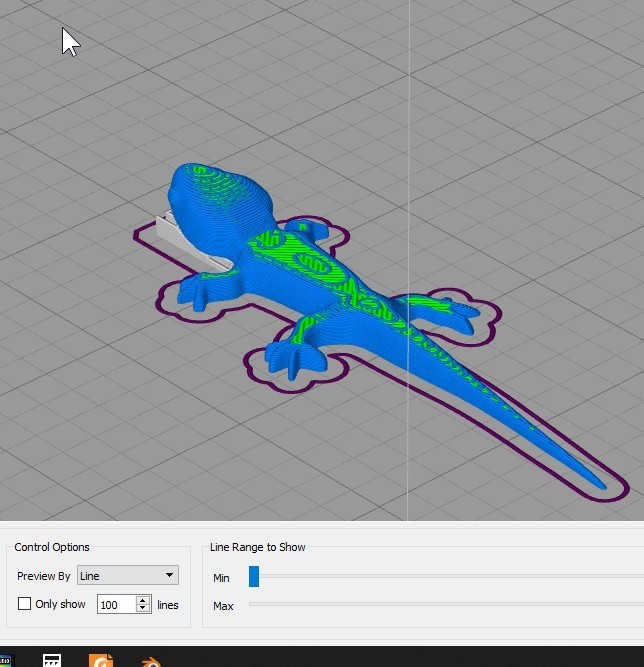The height and width of the screenshot is (667, 644).
Task: Click the gecko's front left foot
Action: click(x=197, y=294)
